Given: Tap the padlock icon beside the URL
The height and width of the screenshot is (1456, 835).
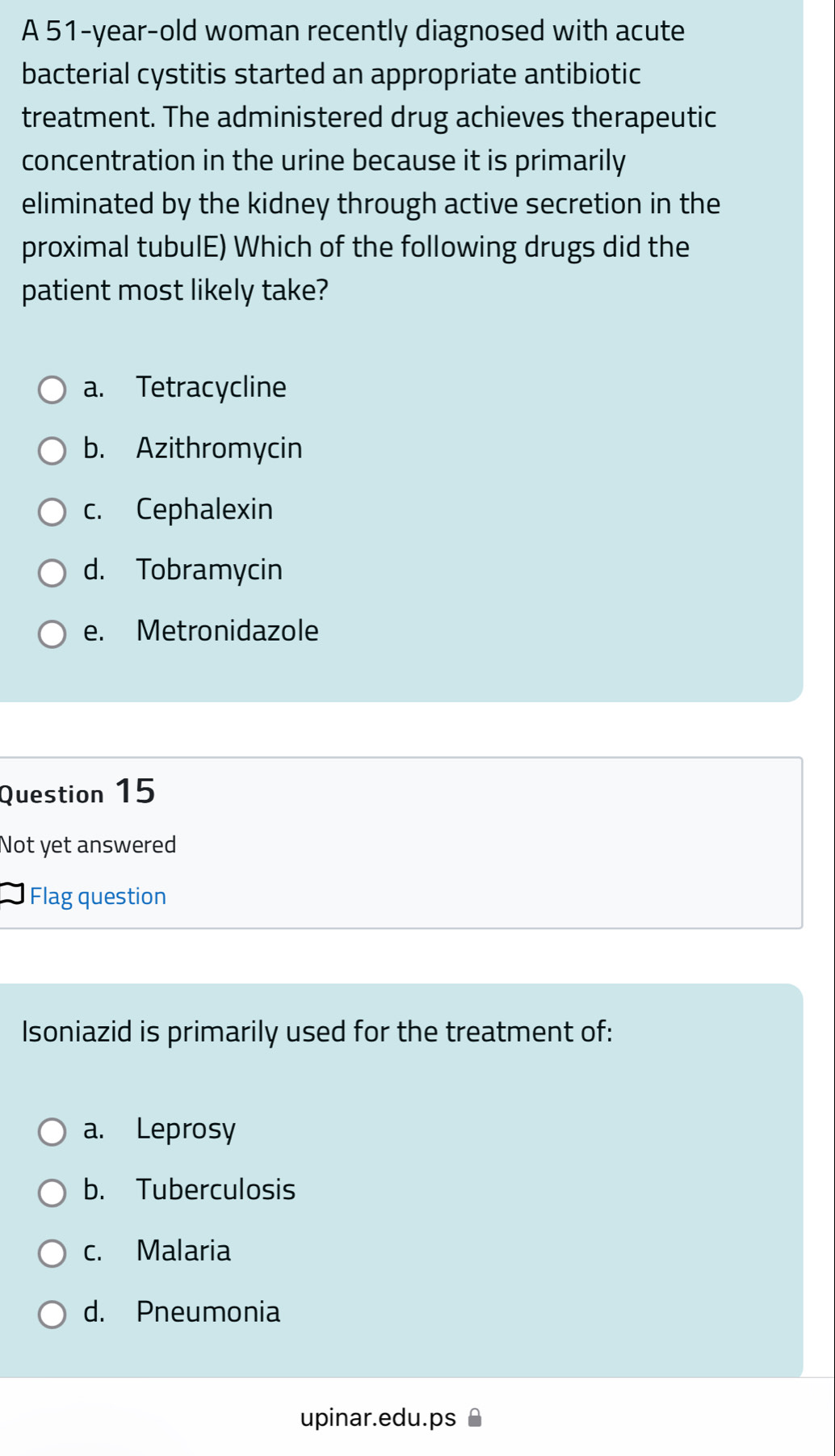Looking at the screenshot, I should tap(476, 1417).
